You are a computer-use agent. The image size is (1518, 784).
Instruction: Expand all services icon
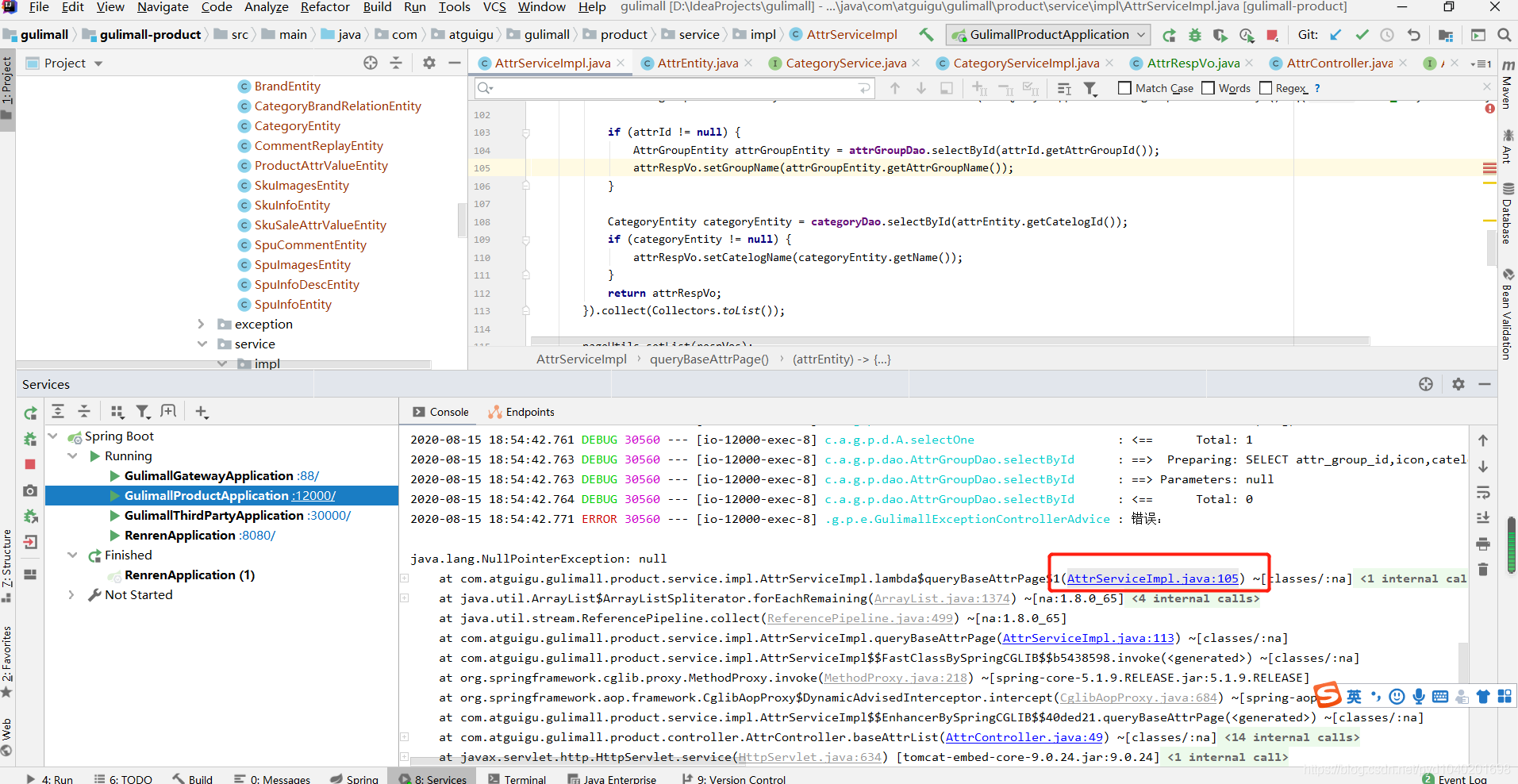58,411
